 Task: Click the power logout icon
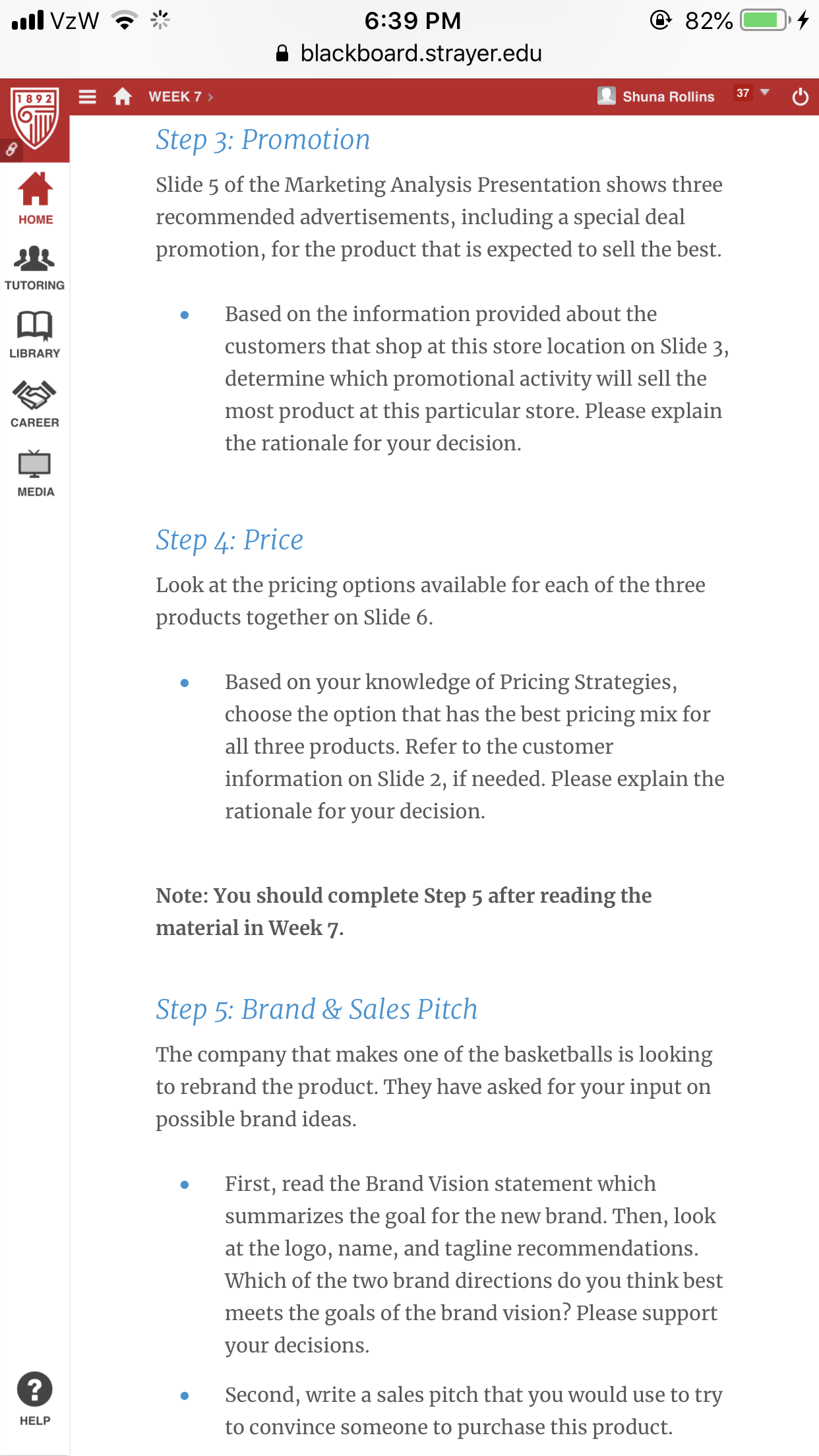800,97
